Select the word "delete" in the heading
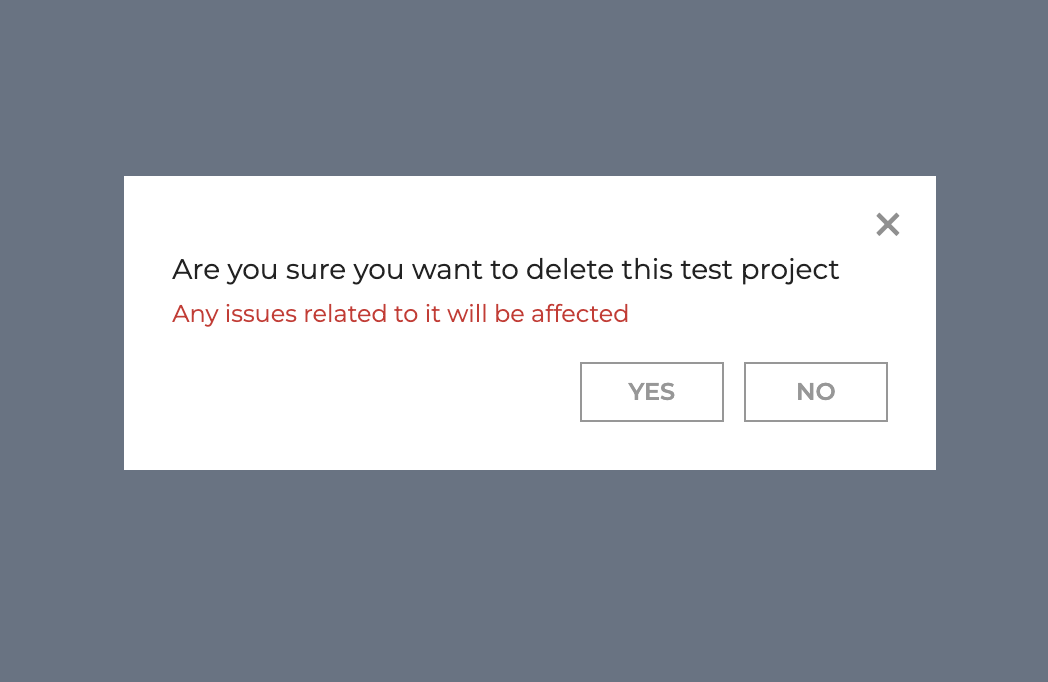This screenshot has width=1048, height=682. pyautogui.click(x=569, y=269)
